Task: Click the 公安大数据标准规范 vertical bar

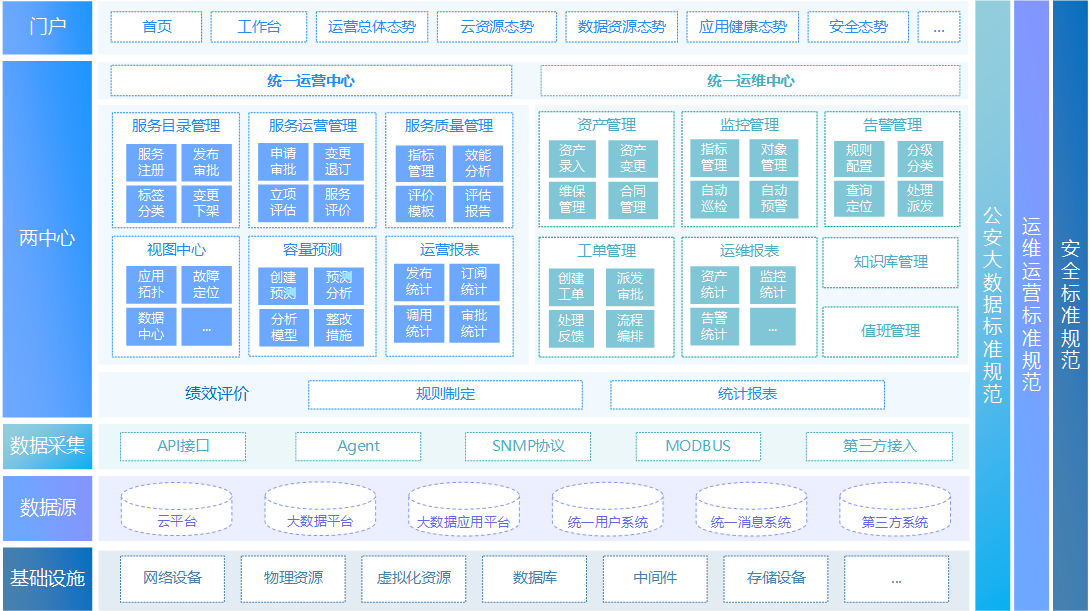Action: click(992, 305)
